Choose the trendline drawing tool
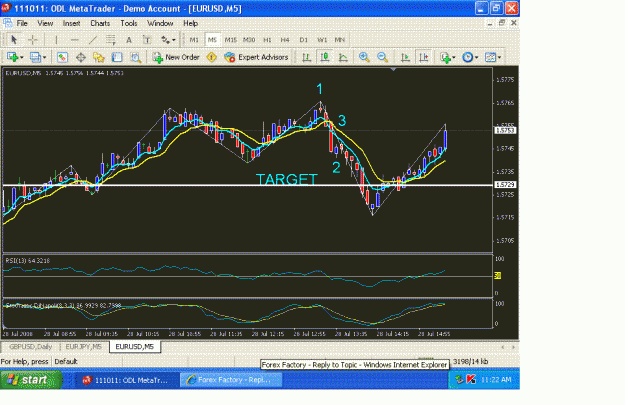Image resolution: width=625 pixels, height=405 pixels. [92, 39]
